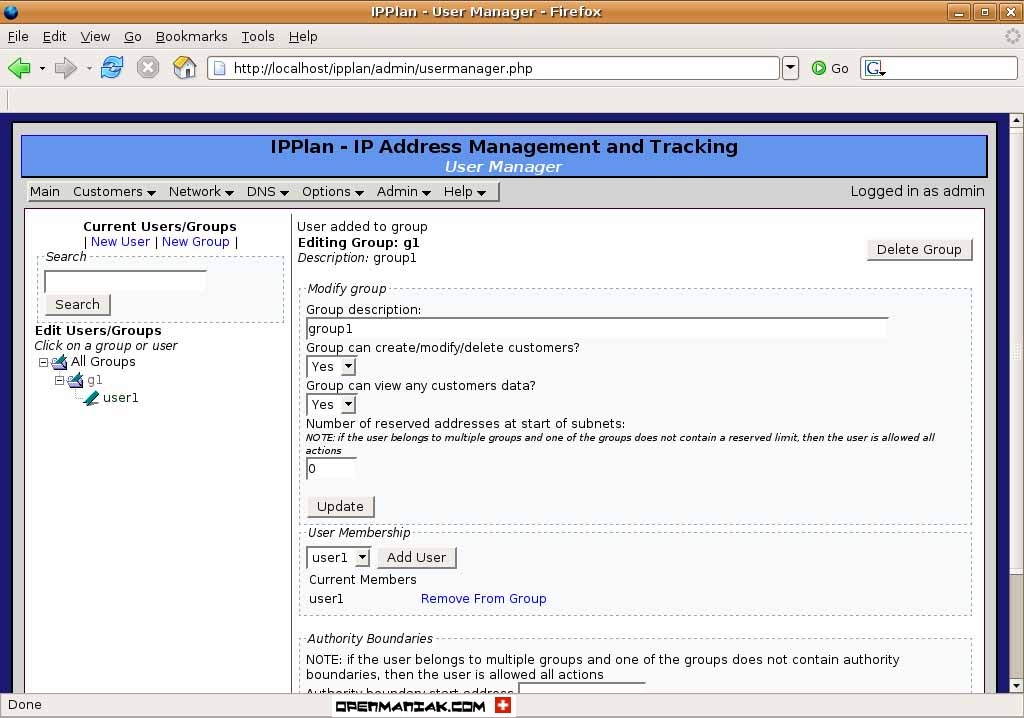
Task: Open the Forward history dropdown arrow
Action: (x=89, y=68)
